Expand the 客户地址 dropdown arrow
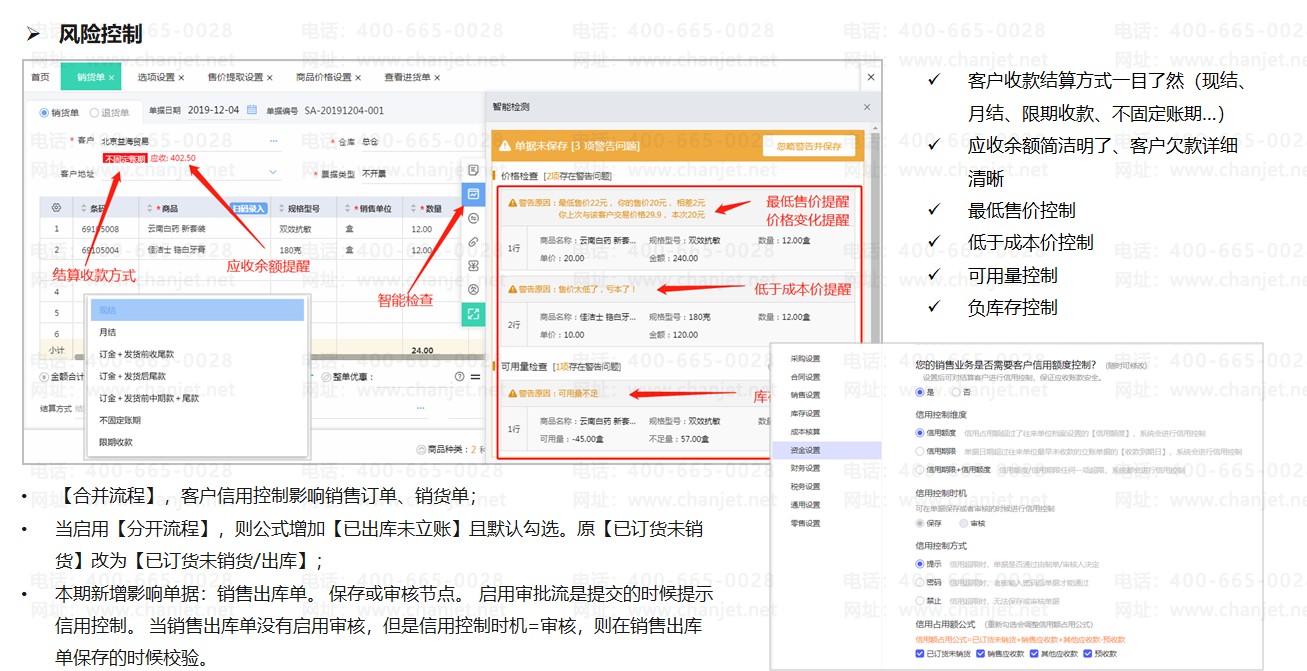 point(274,173)
